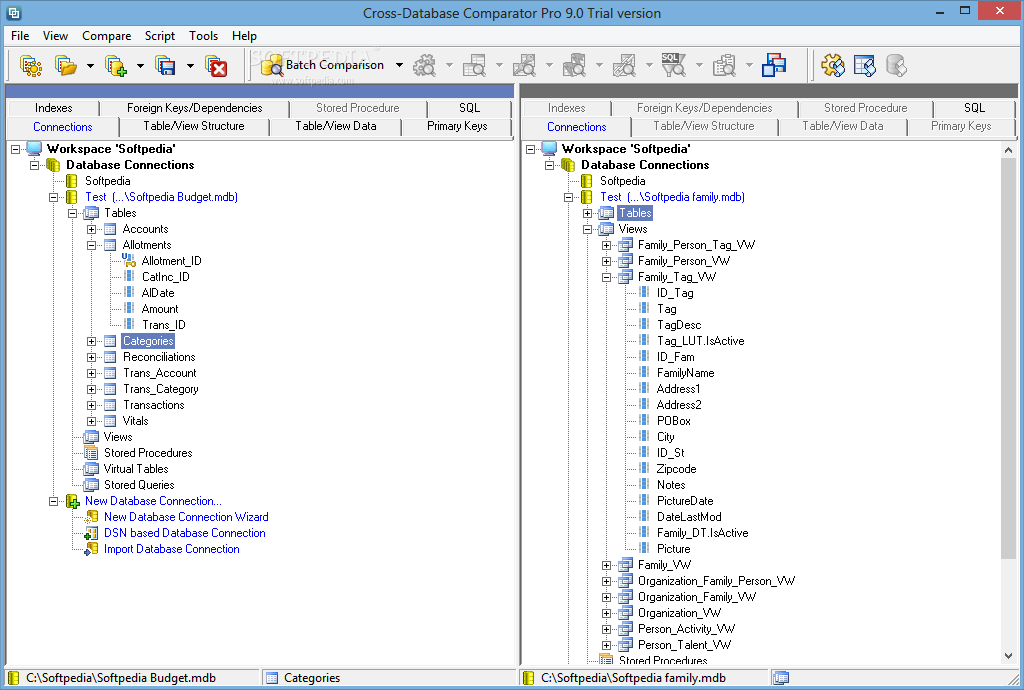Click the grayed gear compare toolbar icon

pos(424,65)
